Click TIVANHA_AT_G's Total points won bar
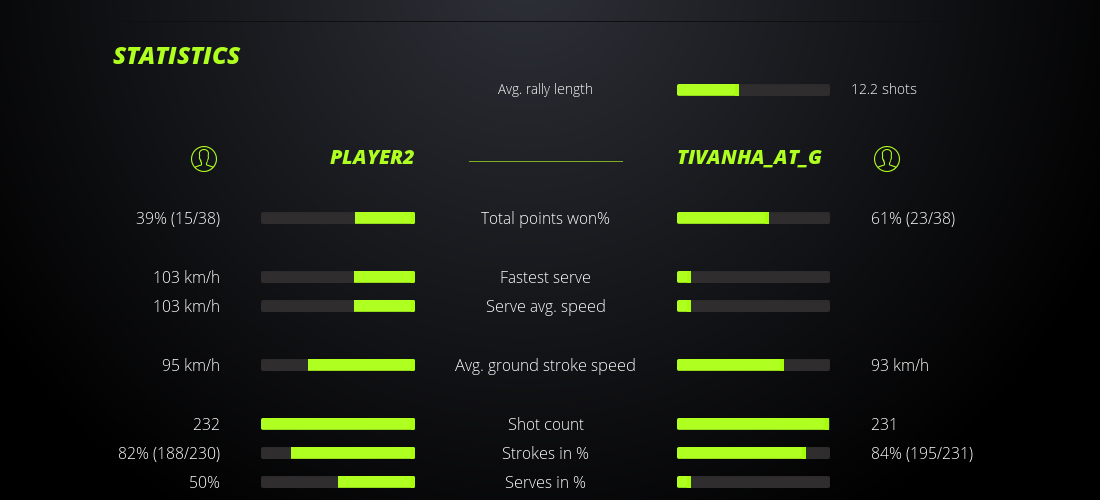 pyautogui.click(x=753, y=218)
